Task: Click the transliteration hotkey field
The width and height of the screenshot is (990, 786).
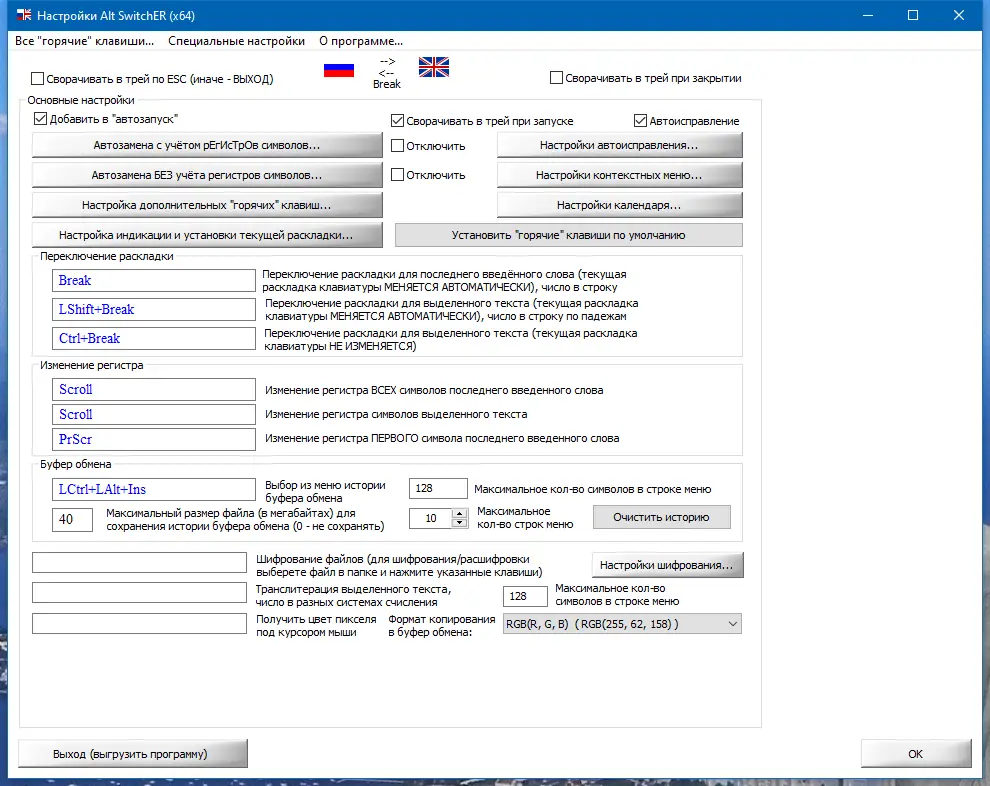Action: point(140,592)
